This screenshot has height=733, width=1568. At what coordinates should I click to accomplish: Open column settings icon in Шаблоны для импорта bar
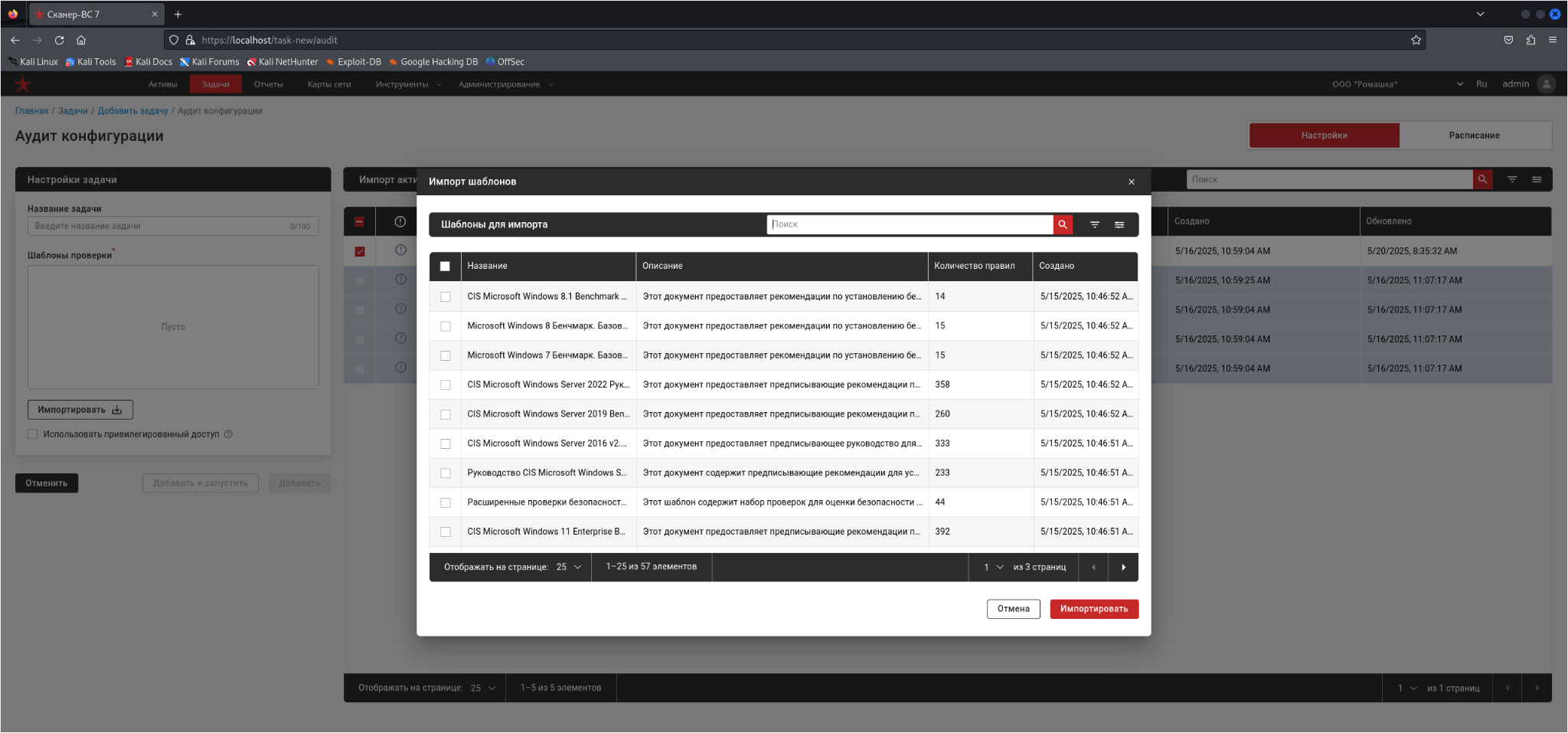[x=1119, y=224]
